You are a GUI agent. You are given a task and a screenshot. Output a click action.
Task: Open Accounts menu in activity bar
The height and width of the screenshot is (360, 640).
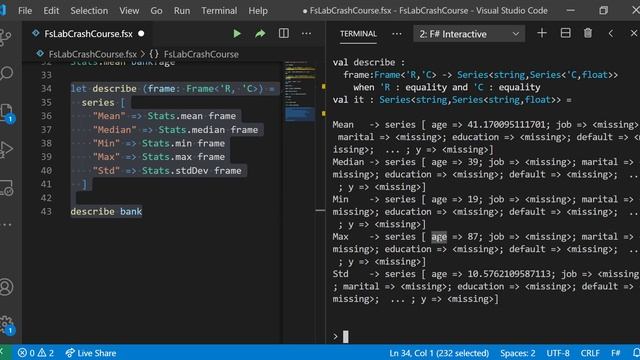[6, 287]
